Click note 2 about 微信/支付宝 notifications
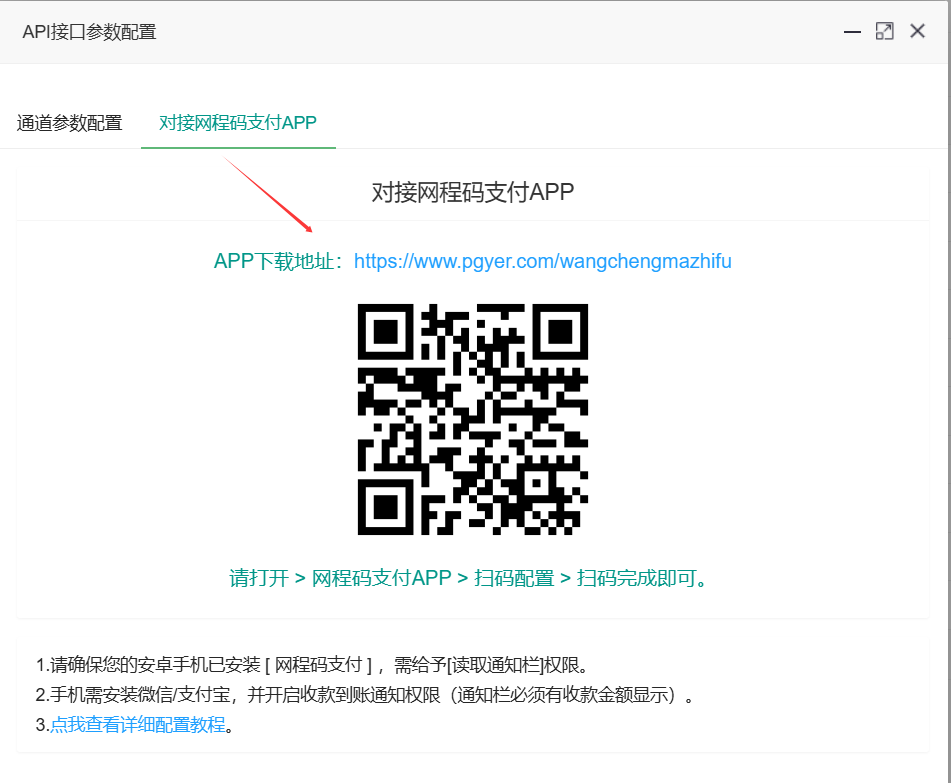 click(365, 695)
